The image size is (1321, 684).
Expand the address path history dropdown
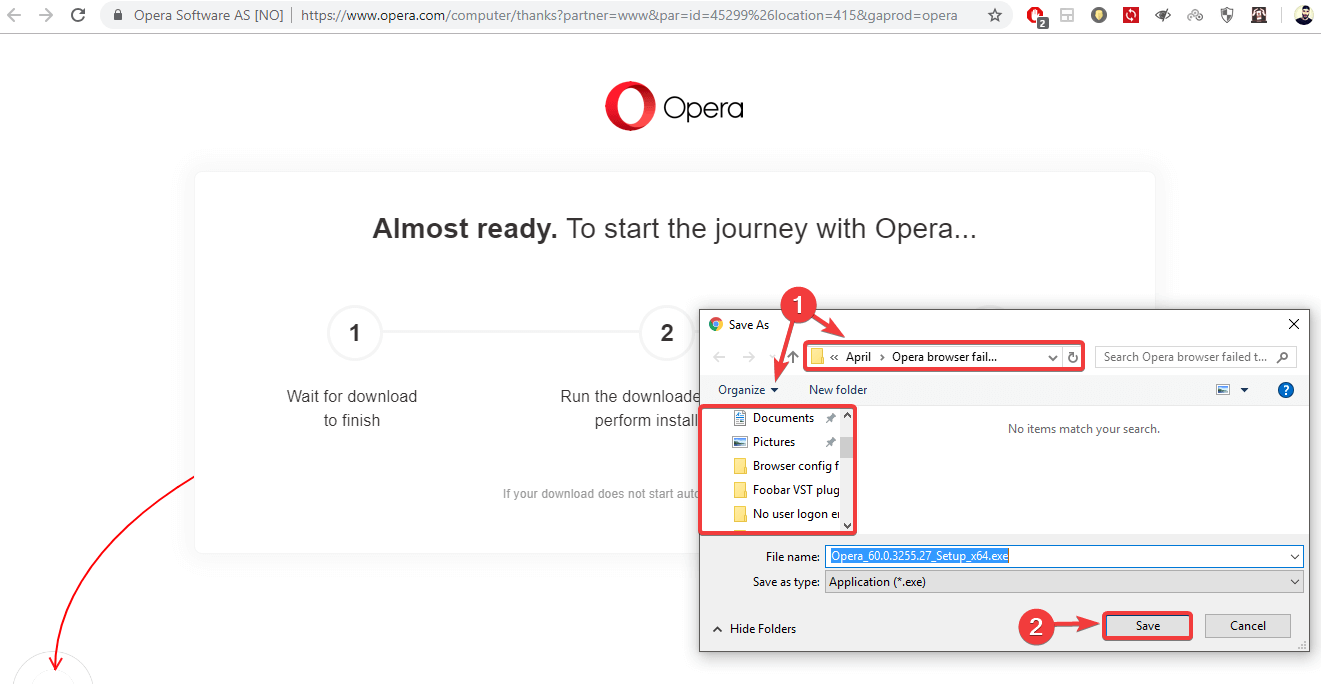tap(1053, 357)
